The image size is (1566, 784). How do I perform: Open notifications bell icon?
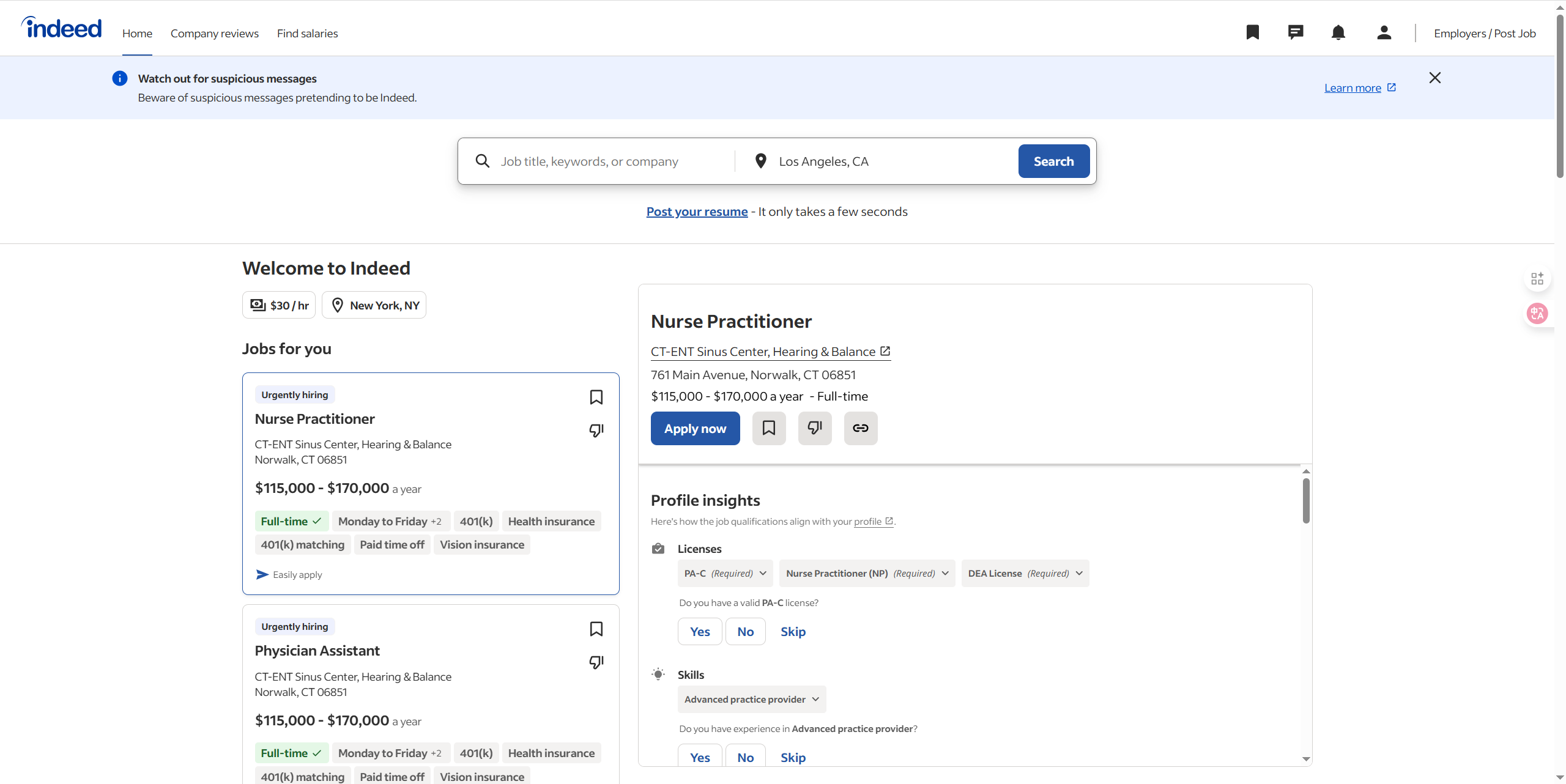click(x=1338, y=32)
